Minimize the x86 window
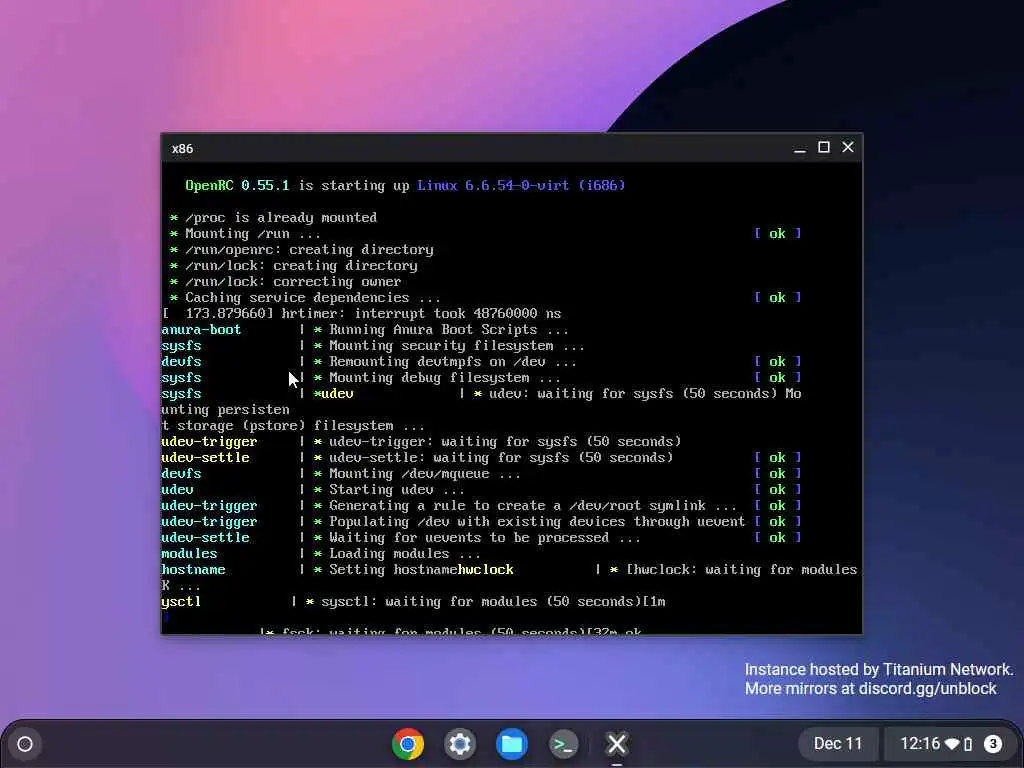Screen dimensions: 1024x768 point(800,148)
